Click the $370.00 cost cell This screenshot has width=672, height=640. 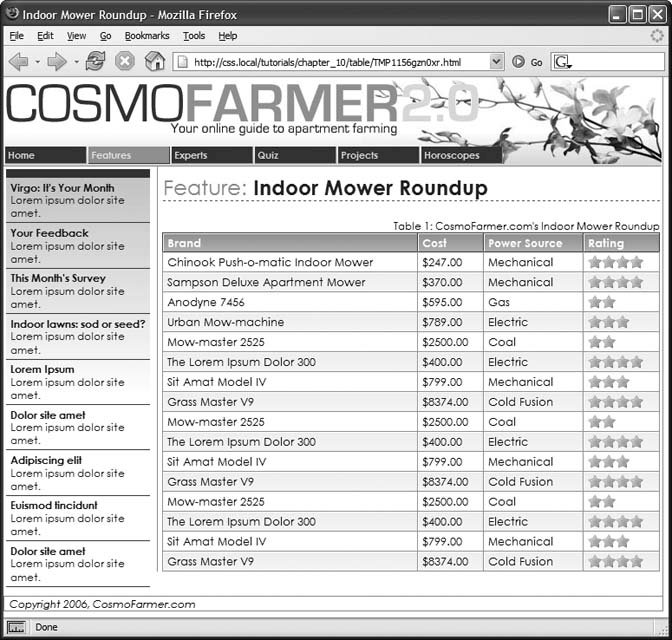450,282
